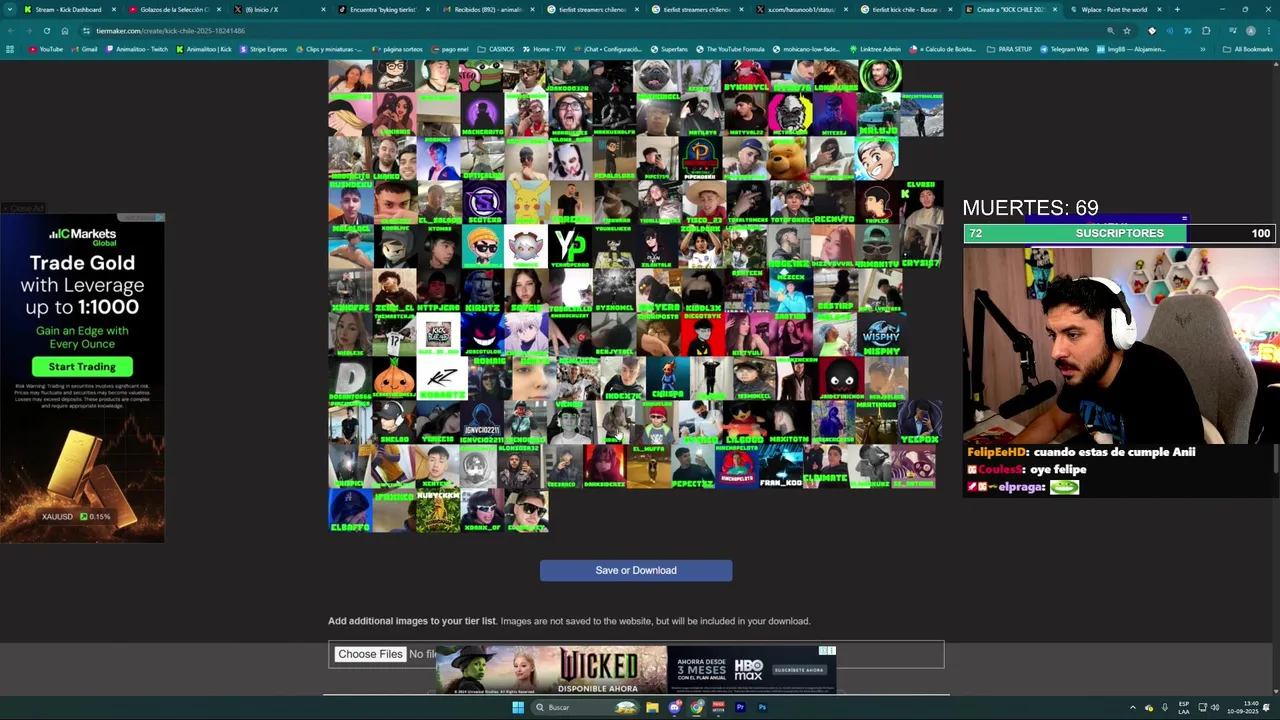Open the Stripe Express bookmark
Screen dimensions: 1280x720
tap(263, 49)
